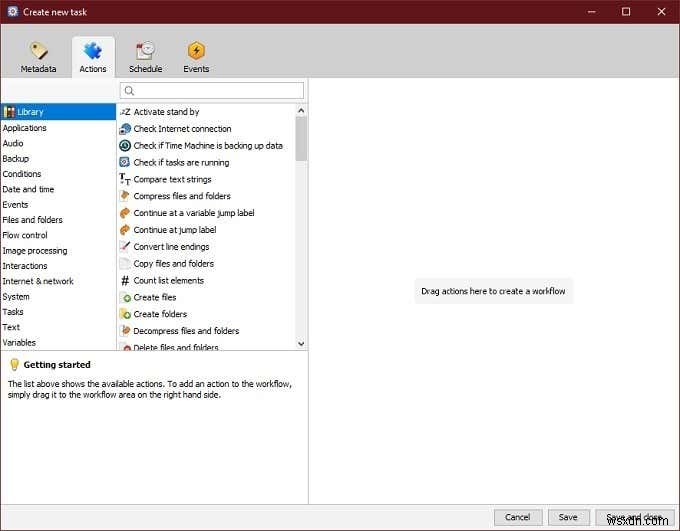Close the Create new task window
This screenshot has height=531, width=680.
coord(661,12)
